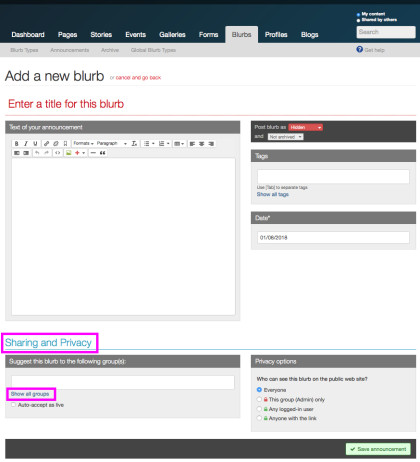Screen dimensions: 420x462
Task: Insert an image into the blurb
Action: [x=69, y=153]
